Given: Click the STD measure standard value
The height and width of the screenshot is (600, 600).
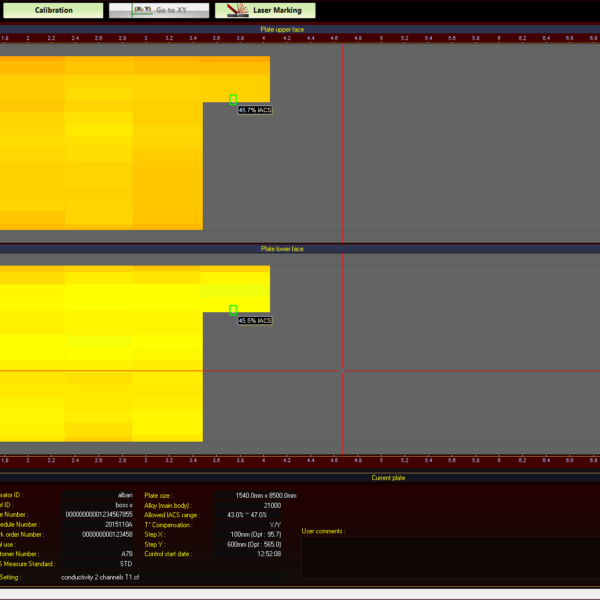Looking at the screenshot, I should 97,564.
